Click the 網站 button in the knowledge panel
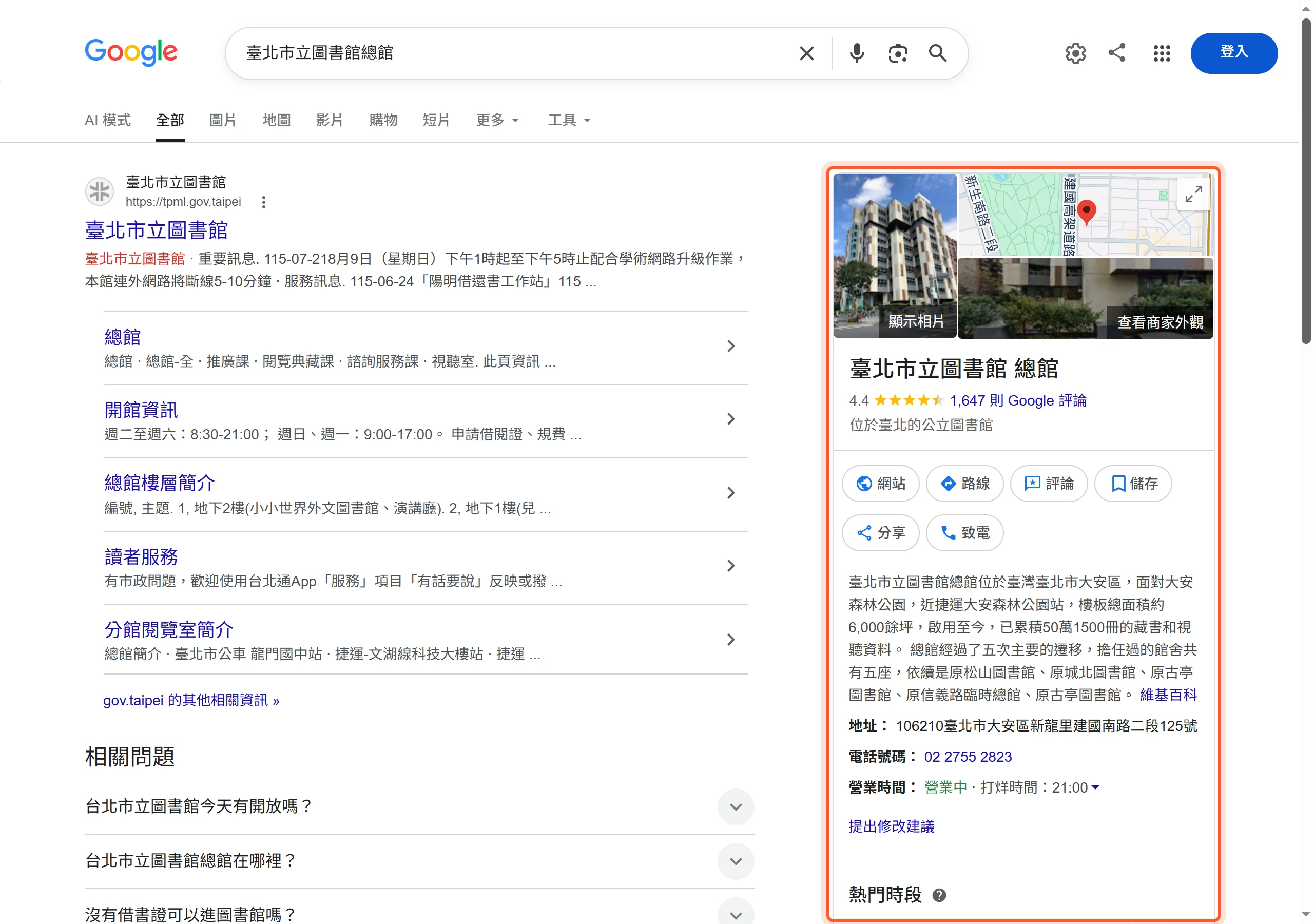Image resolution: width=1314 pixels, height=924 pixels. point(881,484)
